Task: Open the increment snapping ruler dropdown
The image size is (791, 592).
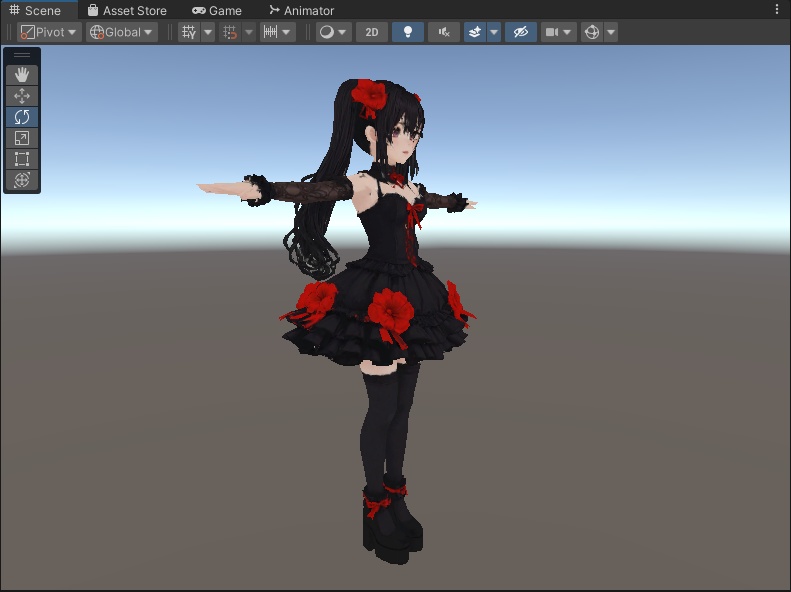Action: [278, 32]
